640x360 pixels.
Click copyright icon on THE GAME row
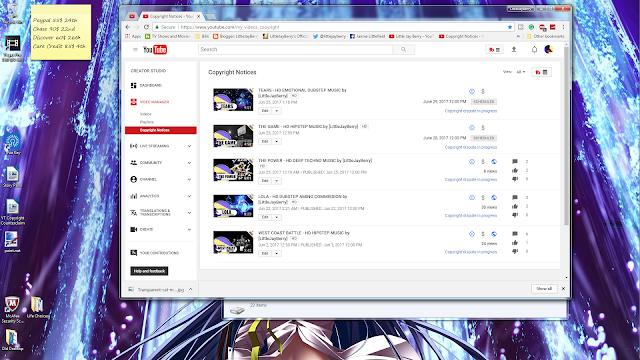472,128
